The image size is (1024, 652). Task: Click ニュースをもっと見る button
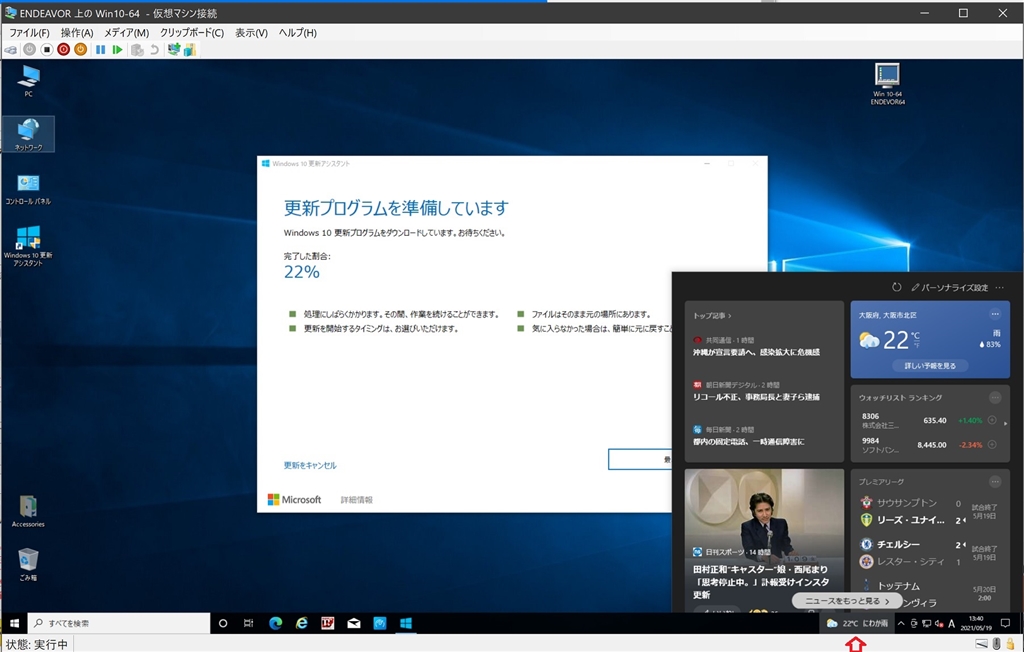pyautogui.click(x=847, y=601)
